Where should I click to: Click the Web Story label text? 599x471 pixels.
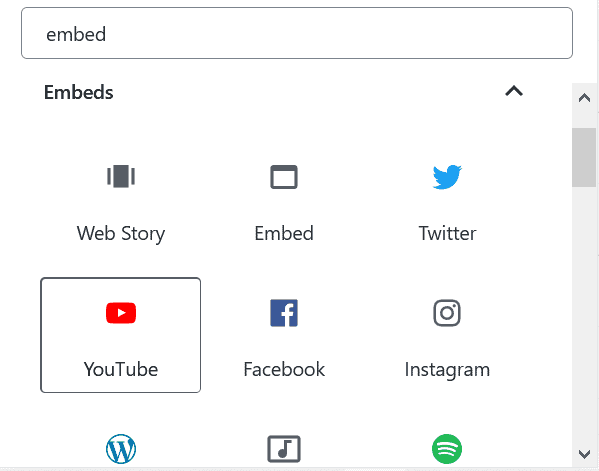pyautogui.click(x=121, y=233)
